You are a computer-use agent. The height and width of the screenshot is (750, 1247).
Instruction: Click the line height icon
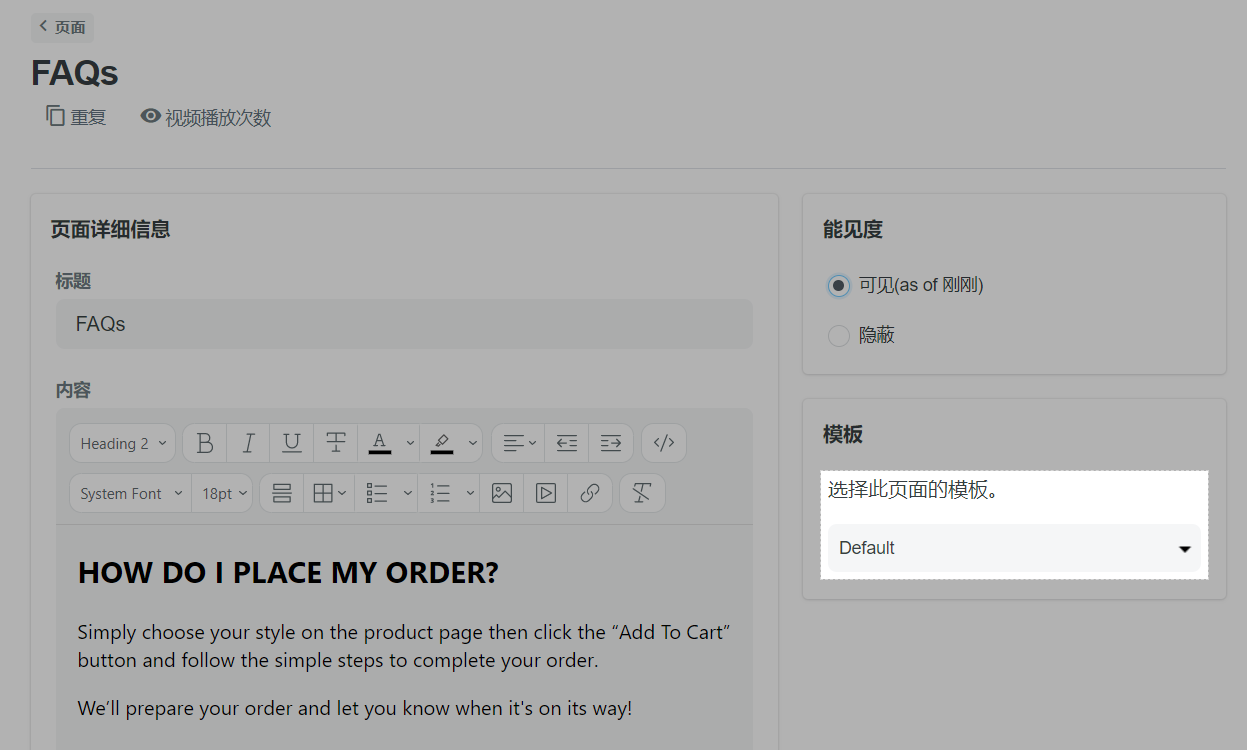(282, 493)
